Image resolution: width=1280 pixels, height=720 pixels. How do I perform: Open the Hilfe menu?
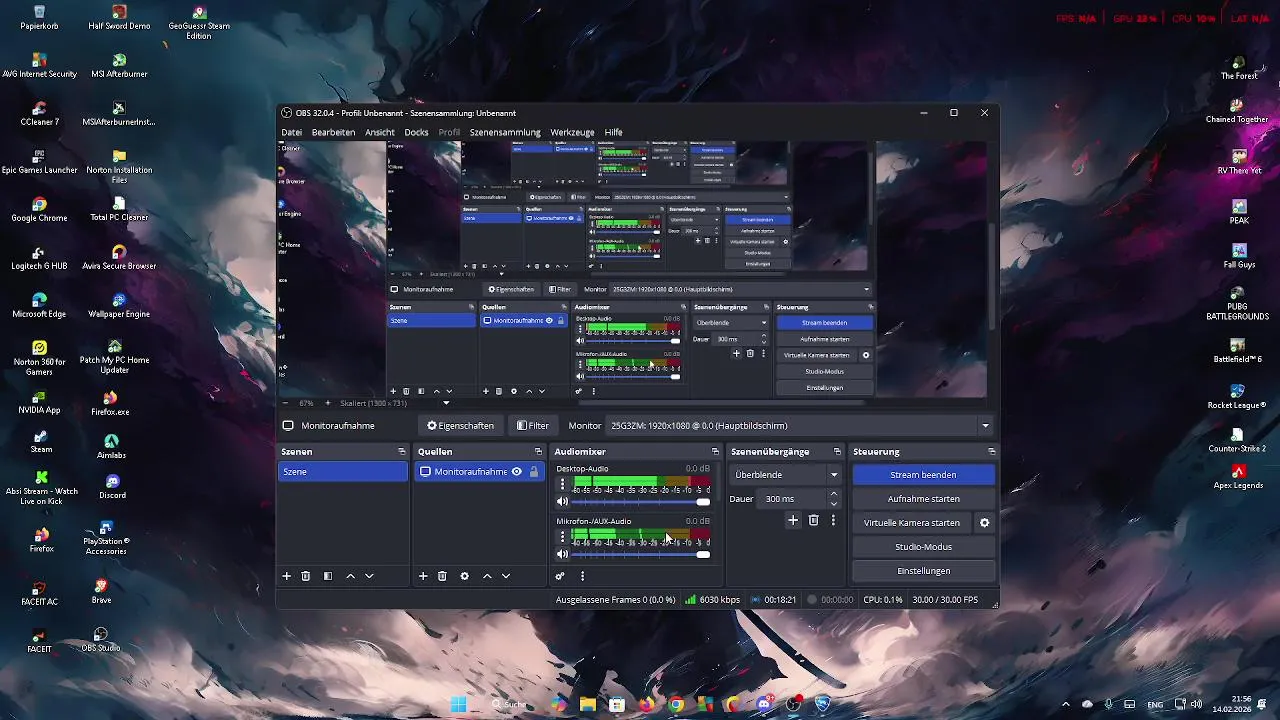613,132
